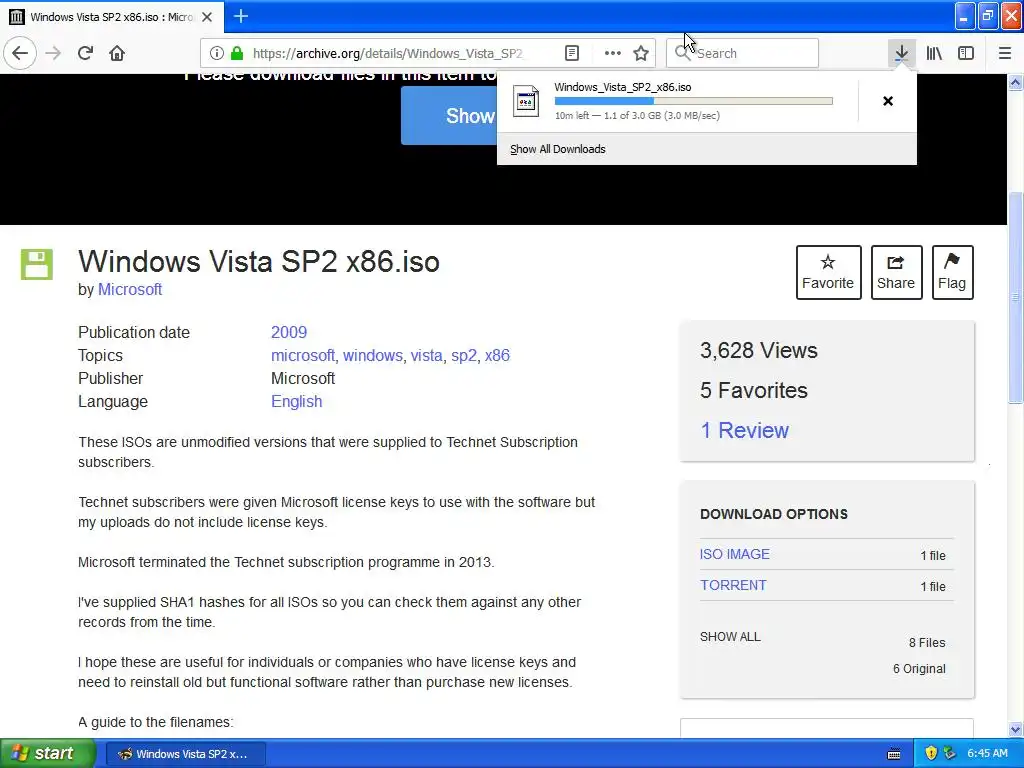Select the TORRENT download option
This screenshot has width=1024, height=768.
733,585
